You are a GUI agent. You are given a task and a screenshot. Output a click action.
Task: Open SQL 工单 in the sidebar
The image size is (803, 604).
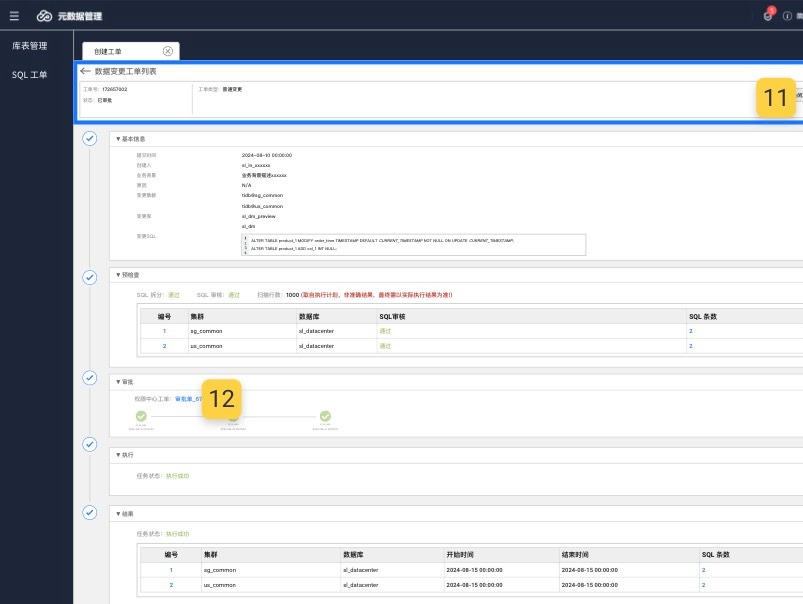(29, 75)
